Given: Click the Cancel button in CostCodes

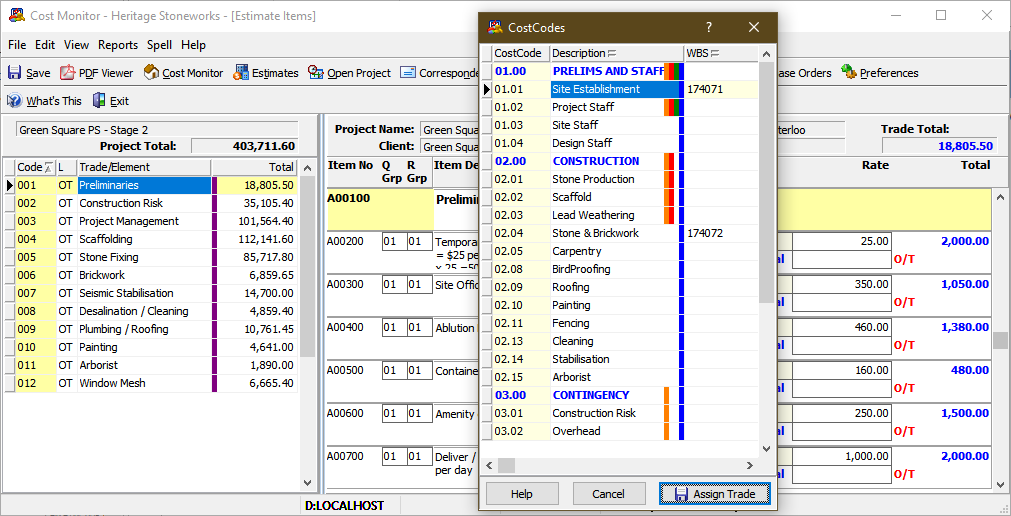Looking at the screenshot, I should [608, 494].
